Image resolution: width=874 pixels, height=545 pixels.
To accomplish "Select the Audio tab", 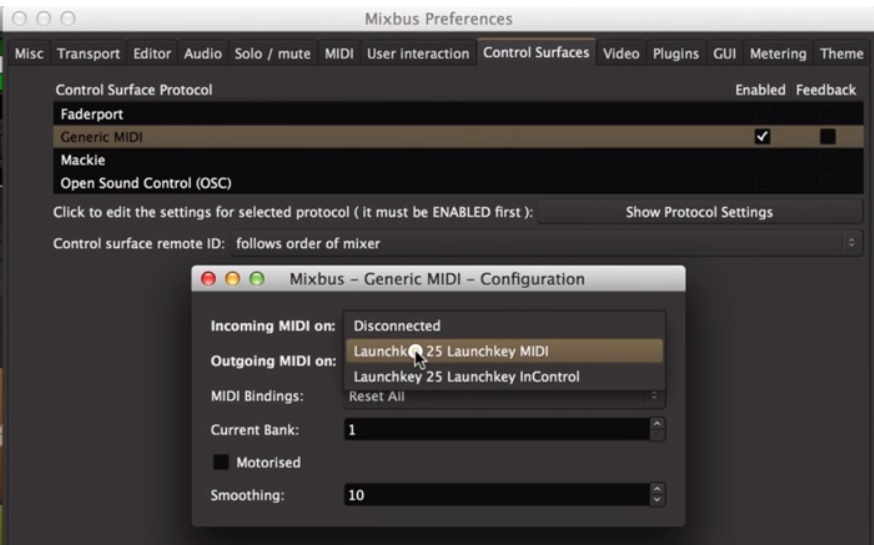I will (x=203, y=53).
